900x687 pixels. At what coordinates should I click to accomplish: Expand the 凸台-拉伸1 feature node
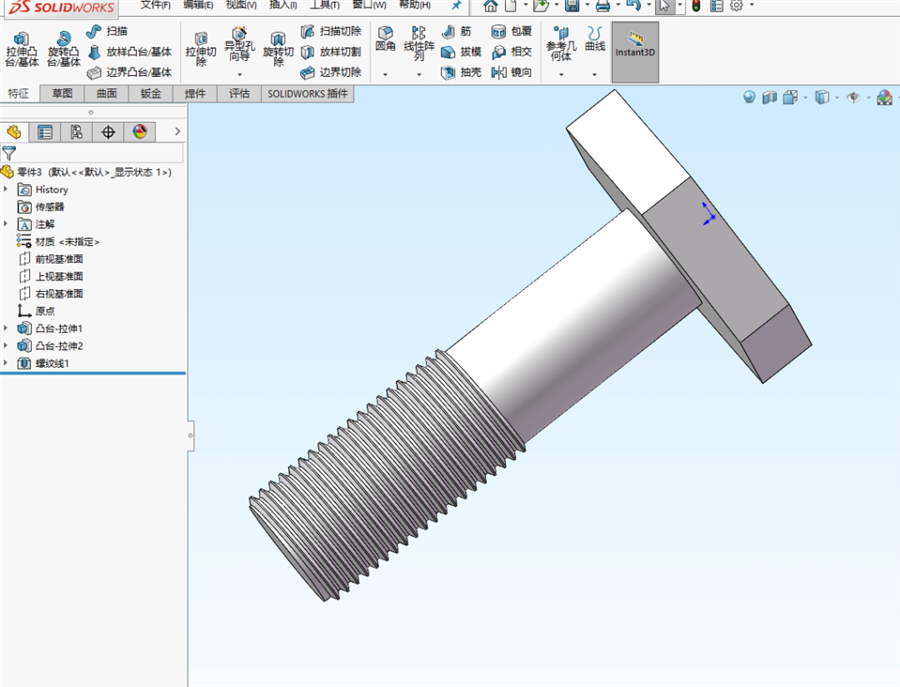click(6, 328)
